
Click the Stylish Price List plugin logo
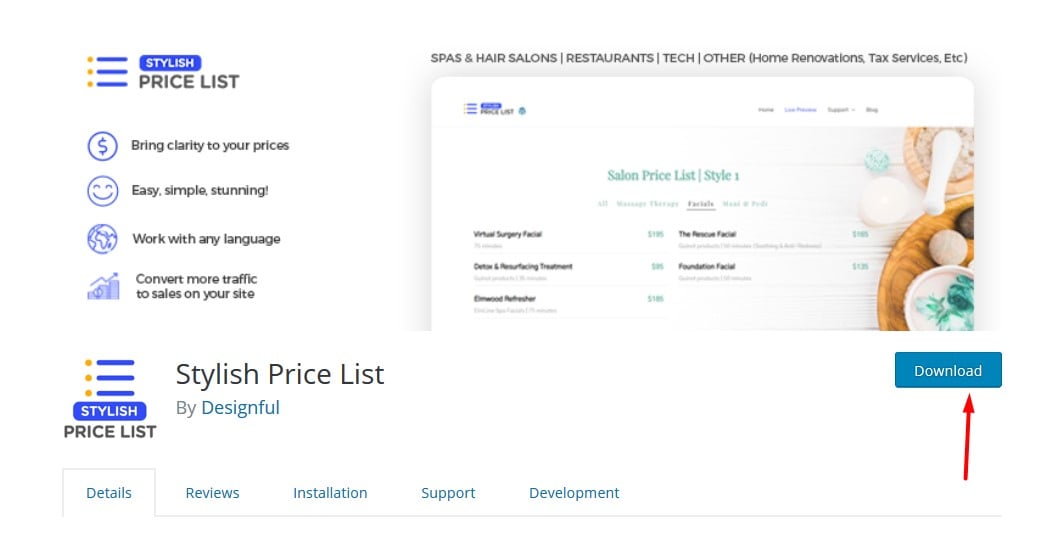click(x=110, y=399)
